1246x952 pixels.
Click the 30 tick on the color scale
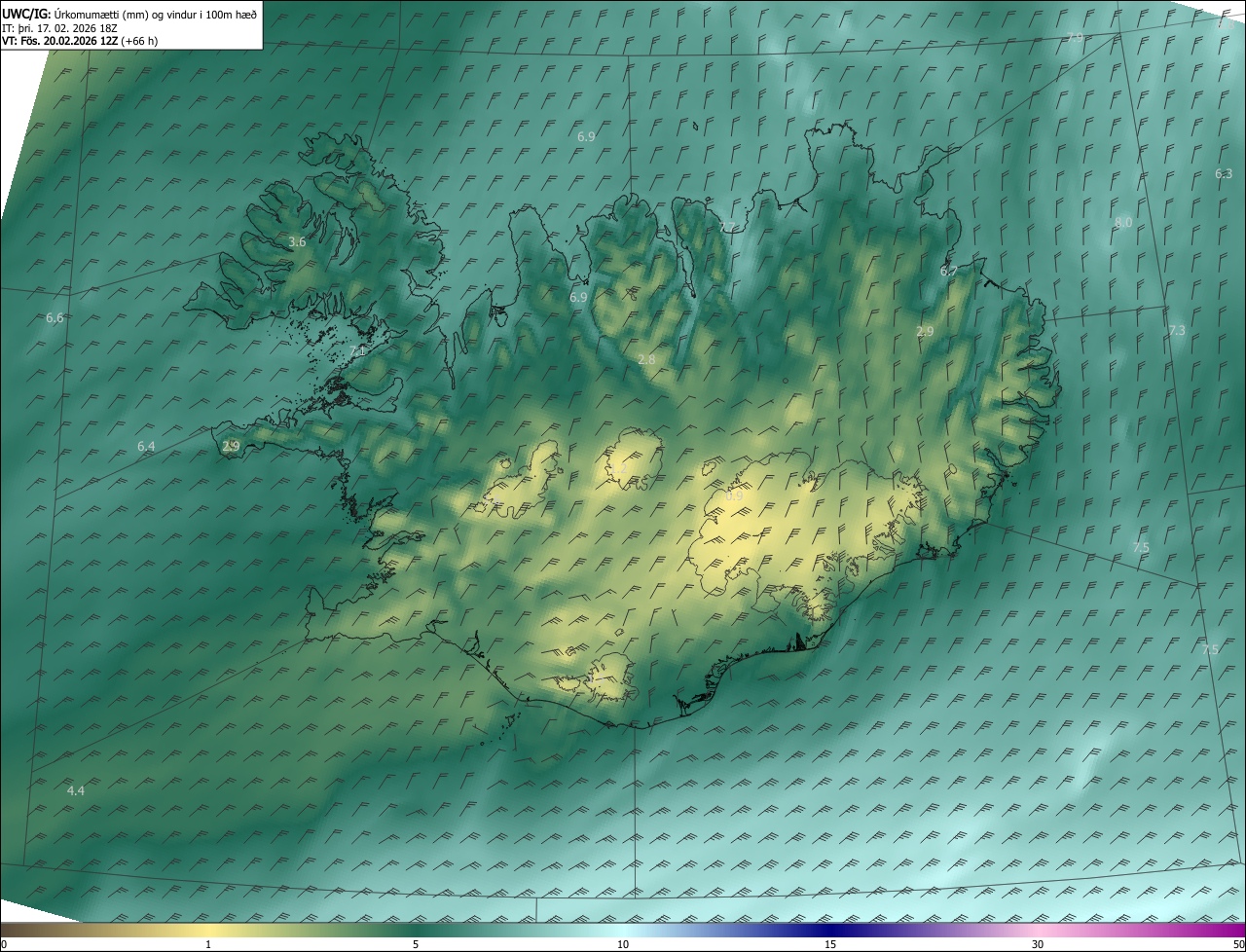pyautogui.click(x=1038, y=944)
